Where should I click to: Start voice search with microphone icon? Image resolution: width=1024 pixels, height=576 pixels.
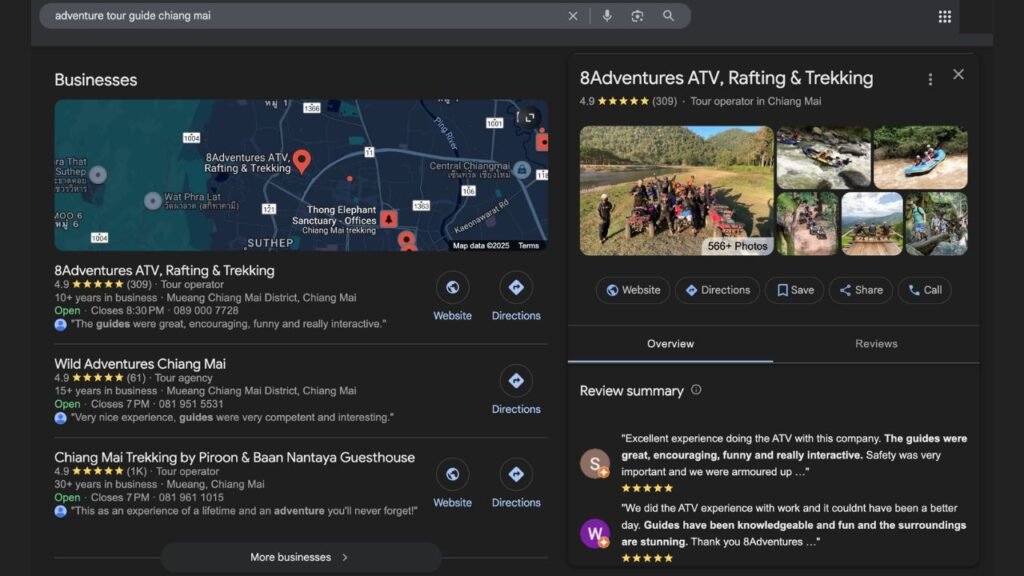coord(607,16)
